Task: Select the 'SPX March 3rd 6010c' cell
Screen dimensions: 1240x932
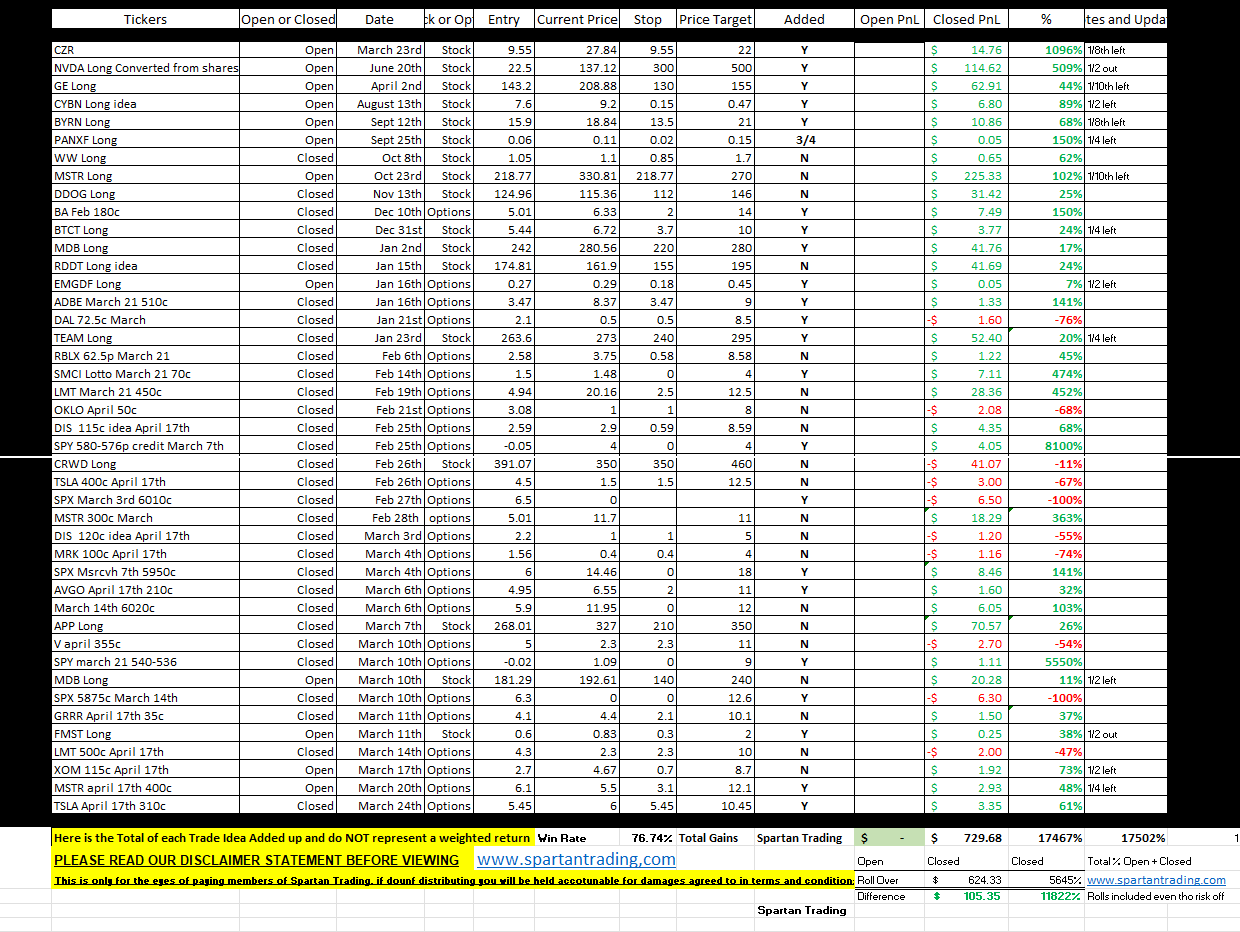Action: point(146,500)
